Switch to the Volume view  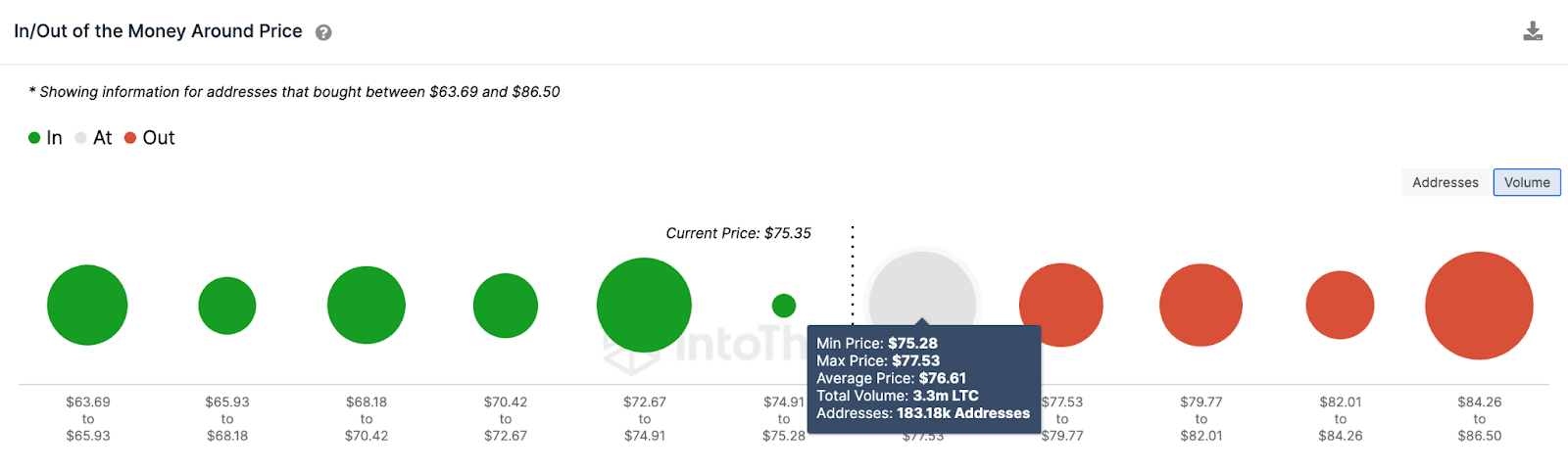point(1527,182)
